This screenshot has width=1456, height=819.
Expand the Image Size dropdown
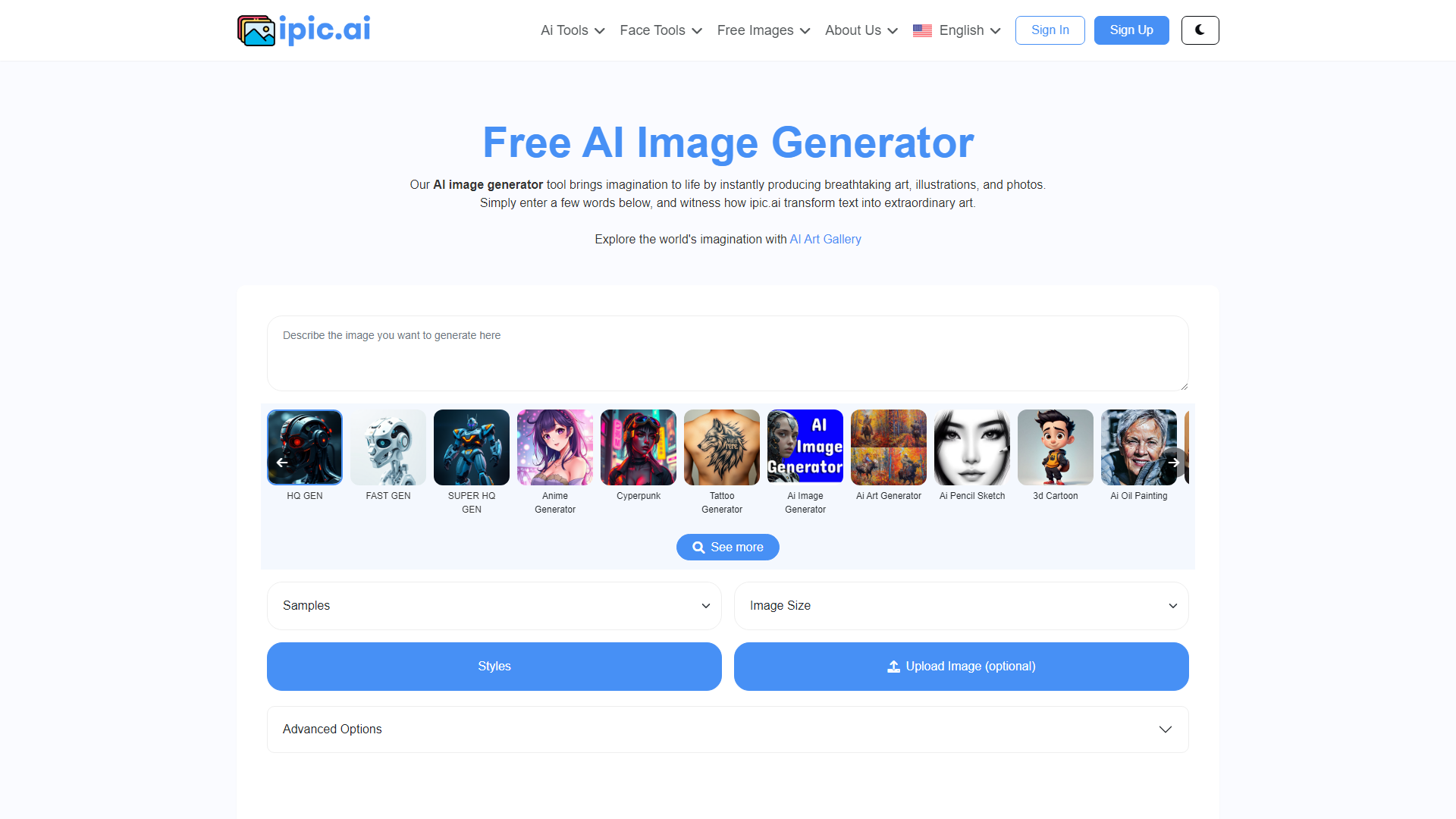[x=961, y=605]
